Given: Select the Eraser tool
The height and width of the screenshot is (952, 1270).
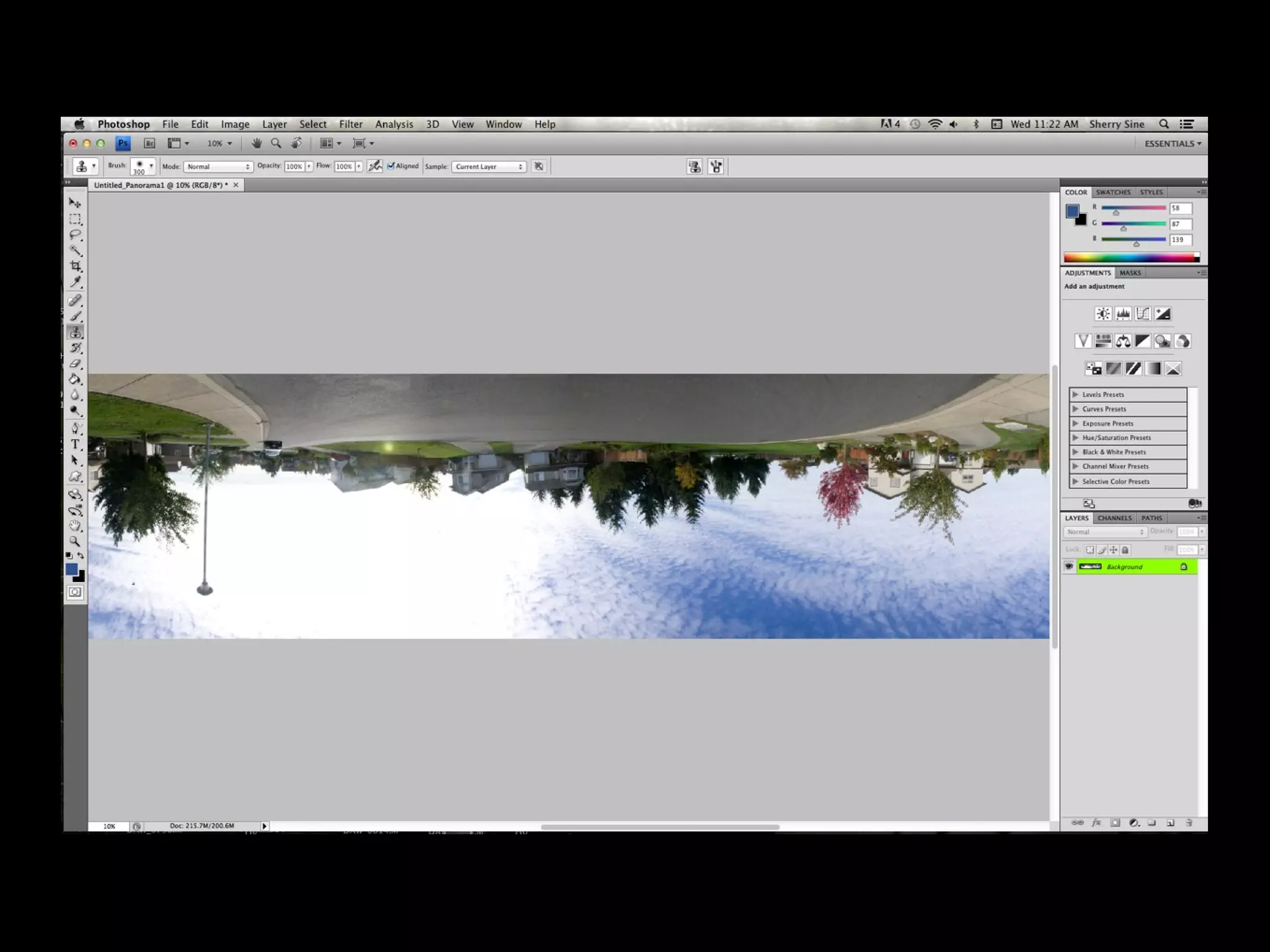Looking at the screenshot, I should coord(76,364).
